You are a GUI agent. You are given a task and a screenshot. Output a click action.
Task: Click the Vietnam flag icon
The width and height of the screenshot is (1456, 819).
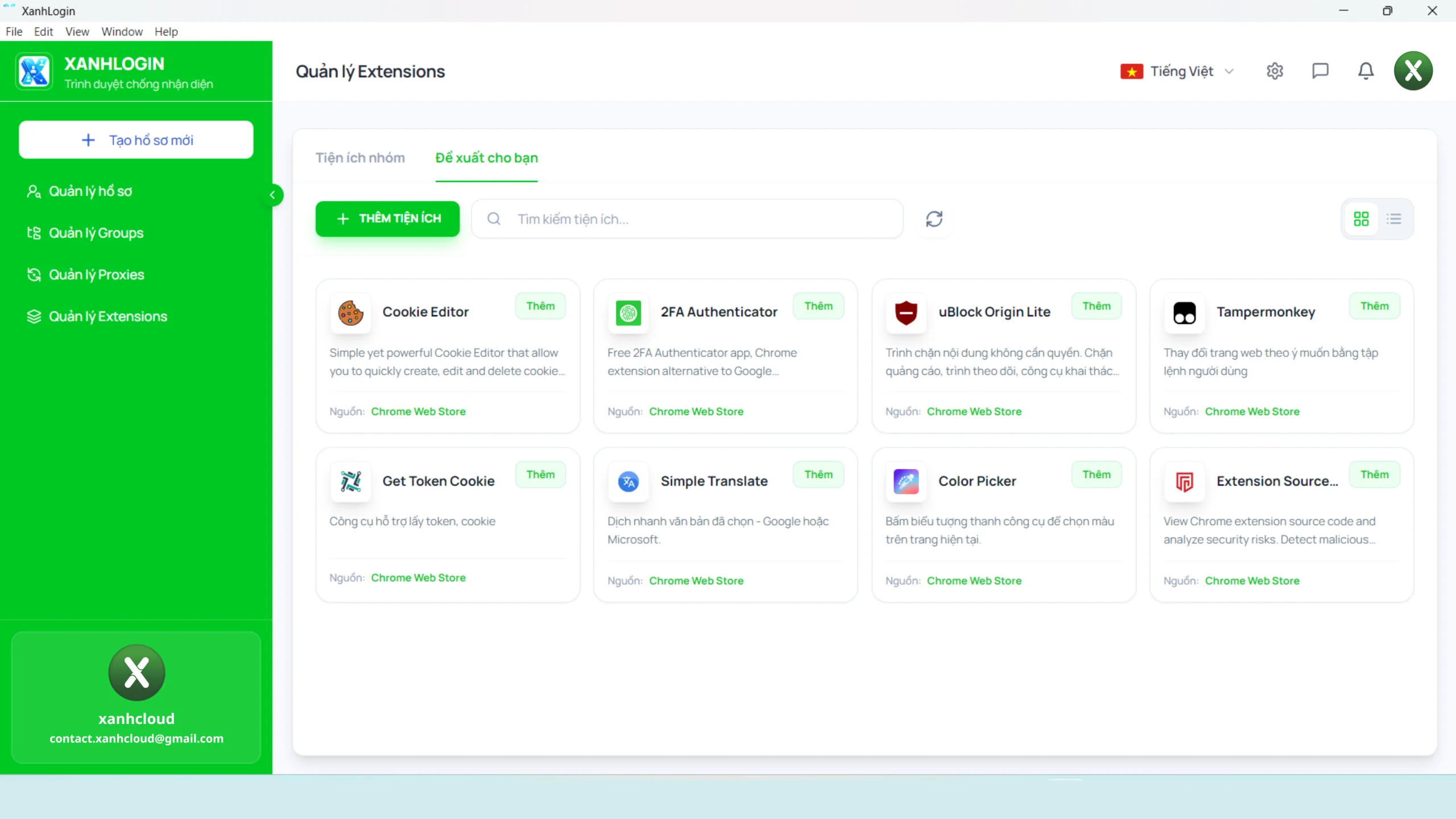point(1132,72)
